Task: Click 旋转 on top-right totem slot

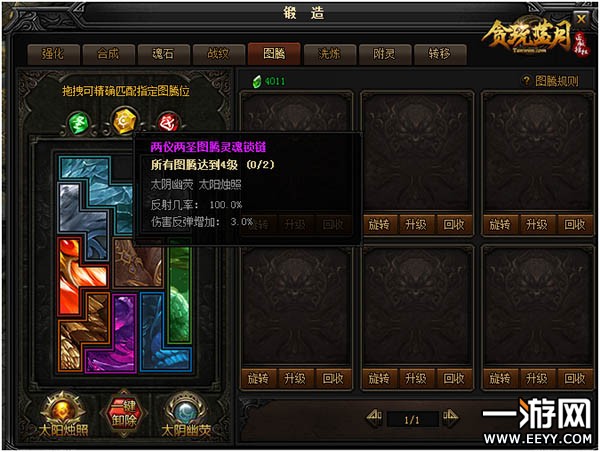Action: (x=500, y=225)
